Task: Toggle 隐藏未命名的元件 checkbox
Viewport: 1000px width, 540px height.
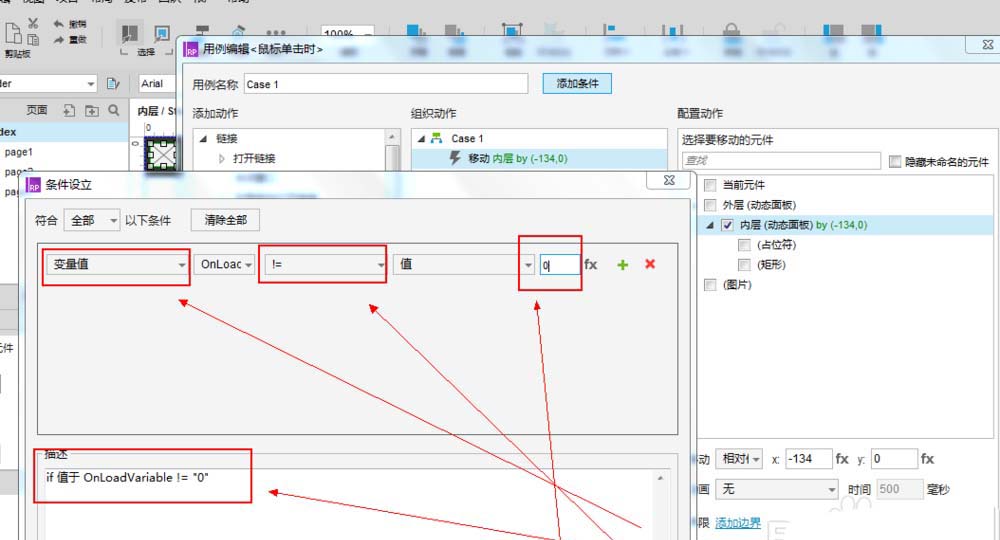Action: coord(895,161)
